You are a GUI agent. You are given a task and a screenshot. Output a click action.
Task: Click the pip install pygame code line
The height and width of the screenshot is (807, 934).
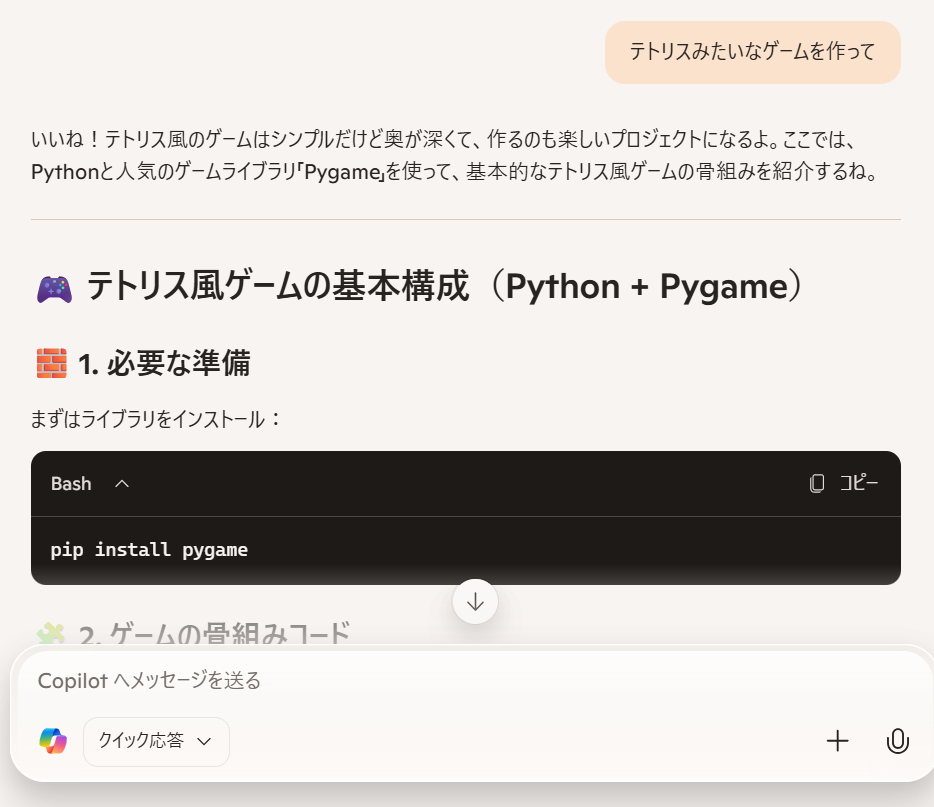coord(149,550)
